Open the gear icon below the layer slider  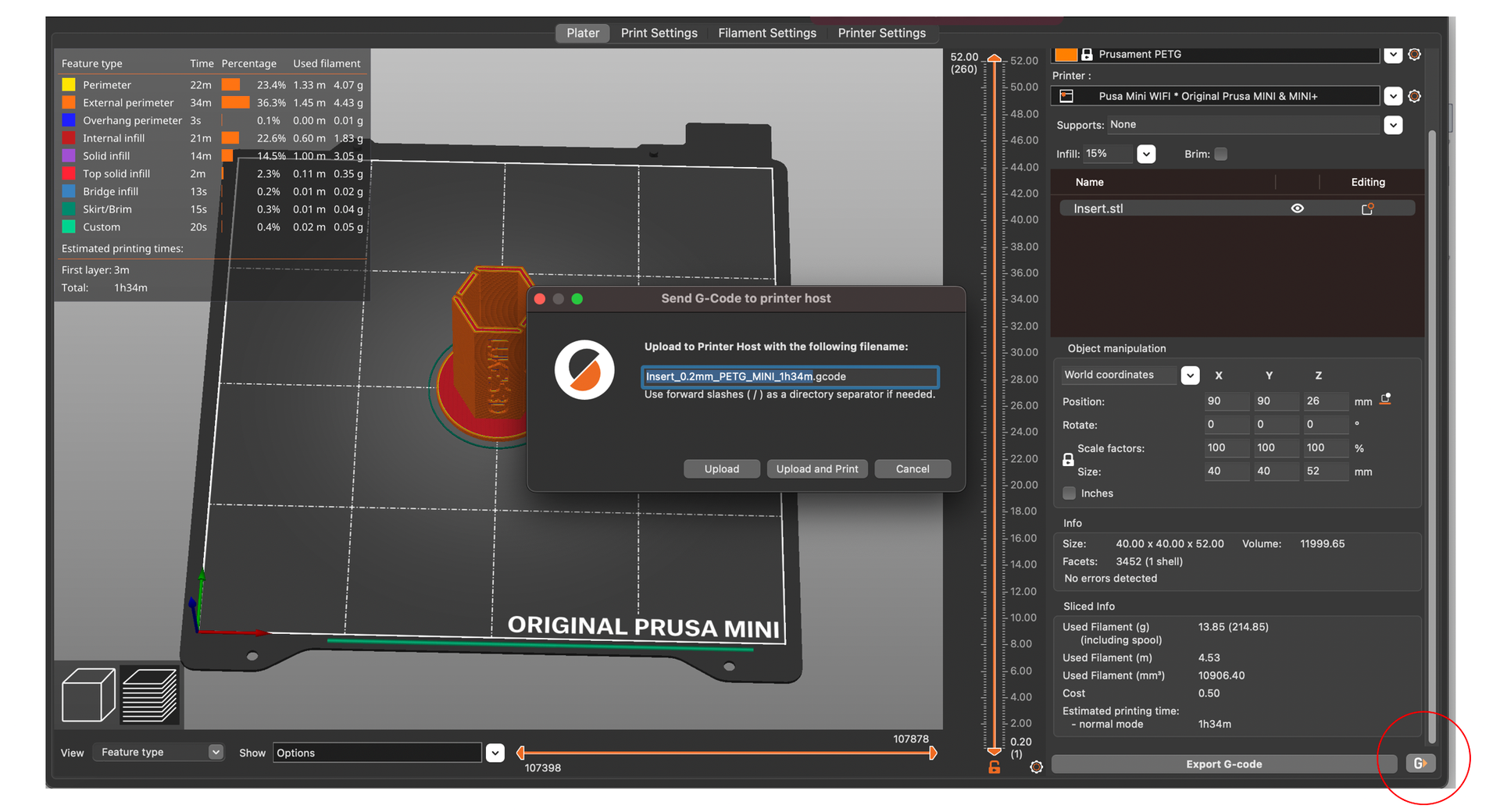1036,767
